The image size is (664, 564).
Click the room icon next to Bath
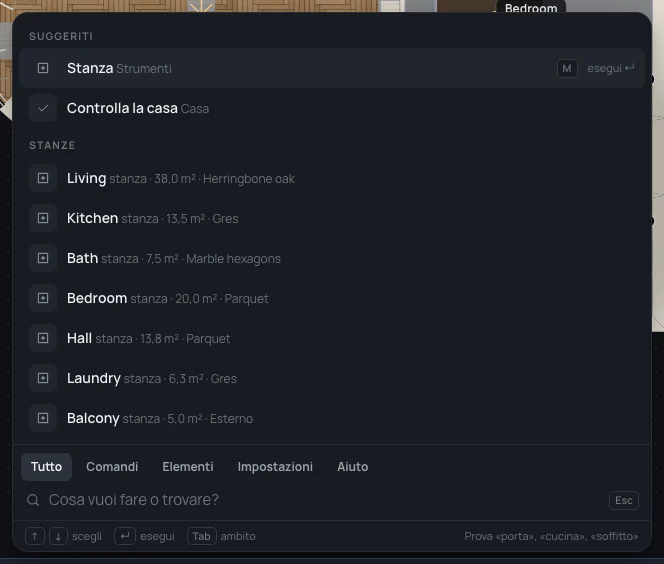pos(43,258)
